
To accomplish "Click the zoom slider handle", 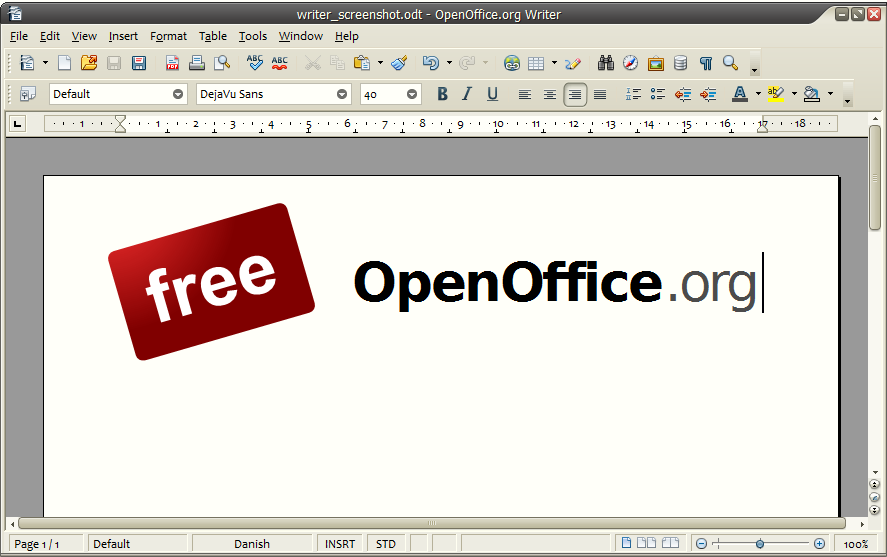I will click(760, 544).
